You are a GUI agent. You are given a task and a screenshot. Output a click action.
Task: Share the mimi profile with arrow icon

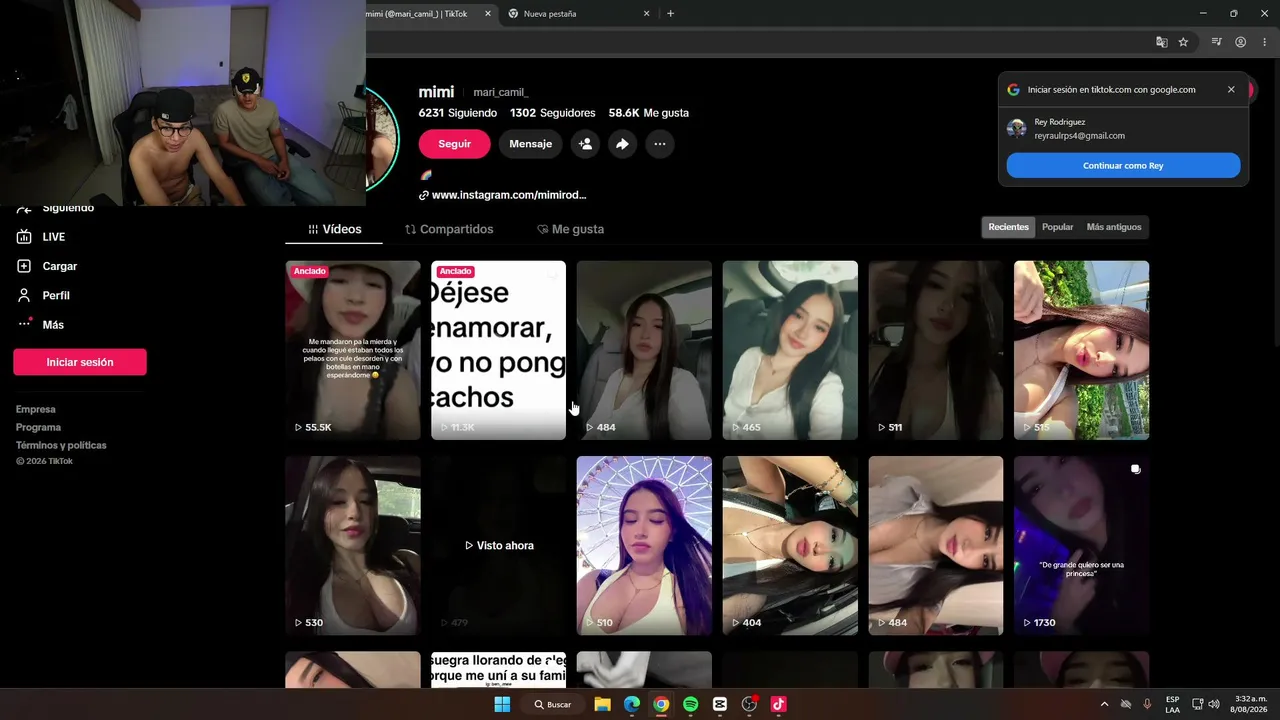622,144
